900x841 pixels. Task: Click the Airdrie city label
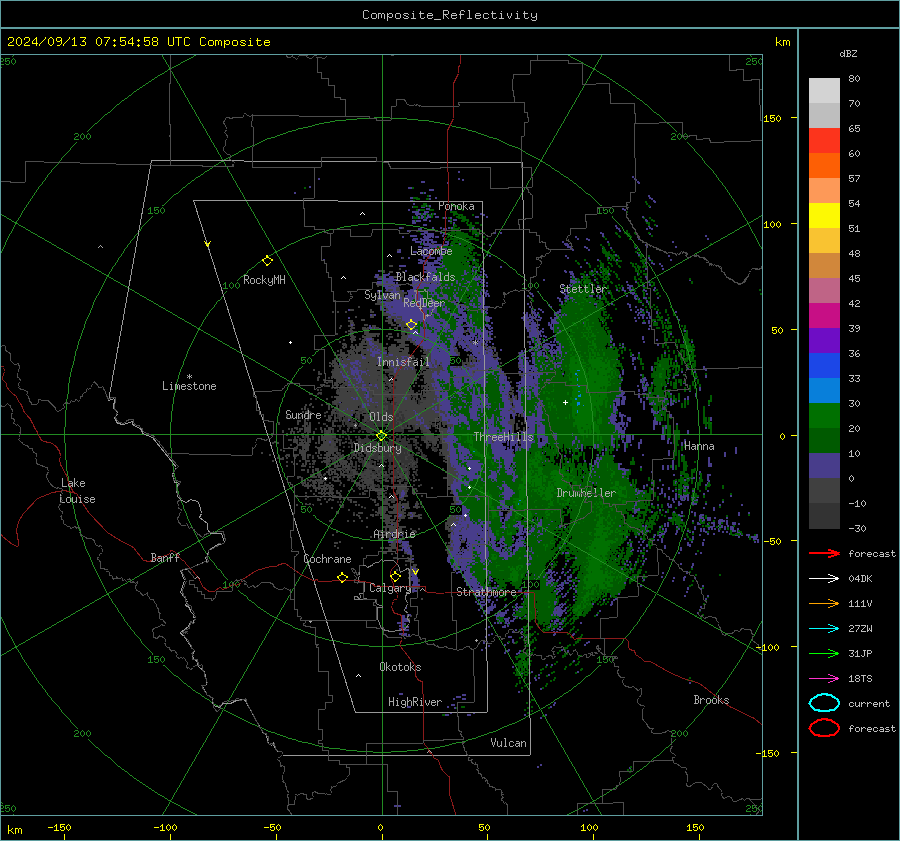coord(394,534)
